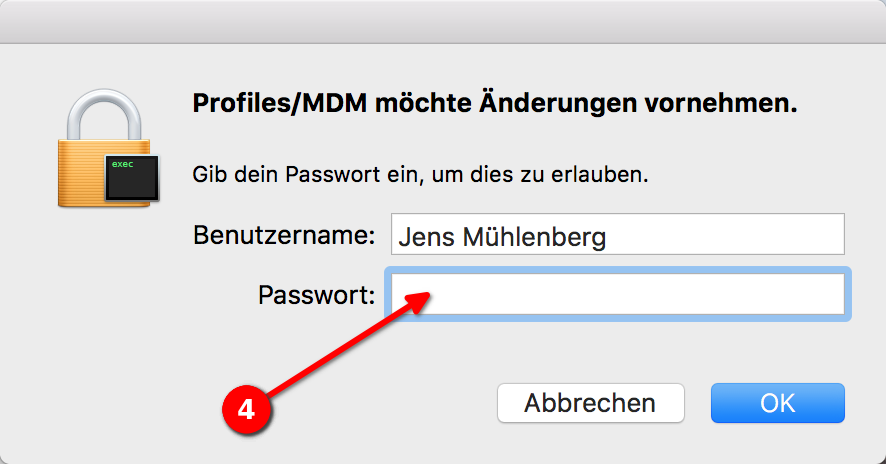The image size is (886, 464).
Task: Confirm with the blue OK button
Action: [777, 403]
